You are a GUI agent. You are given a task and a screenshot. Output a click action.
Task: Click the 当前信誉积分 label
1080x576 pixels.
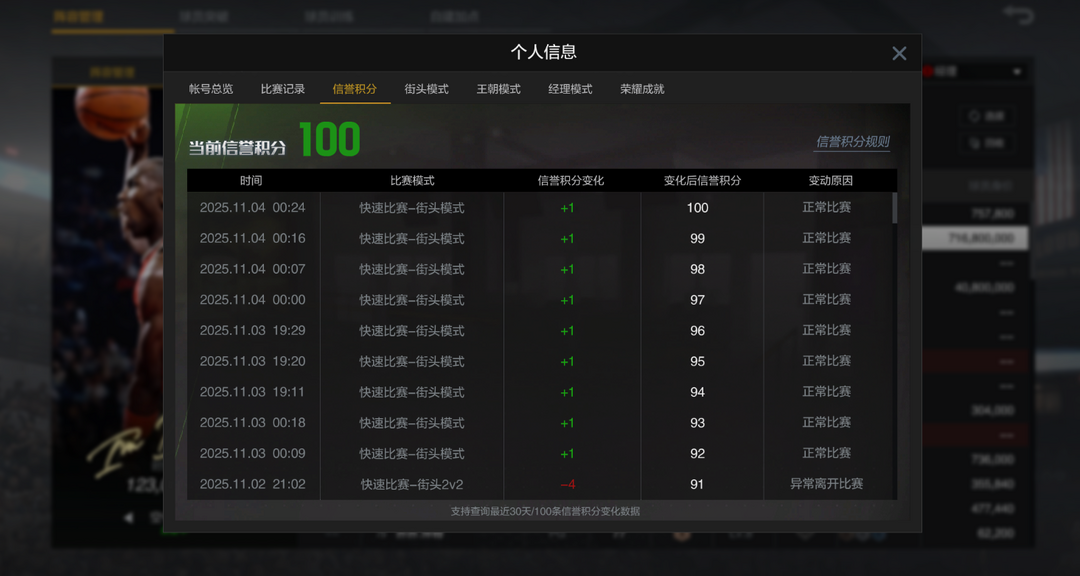tap(238, 147)
